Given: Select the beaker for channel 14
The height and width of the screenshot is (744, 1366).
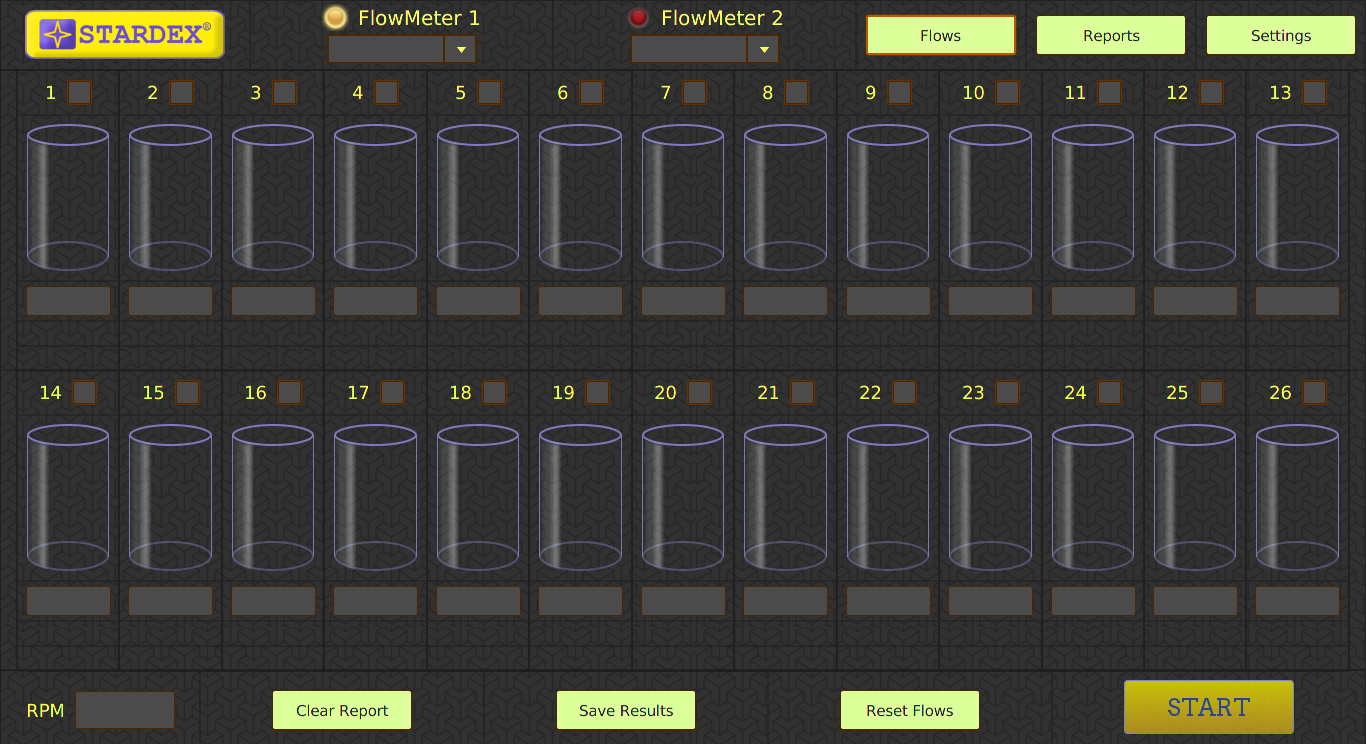Looking at the screenshot, I should (68, 497).
